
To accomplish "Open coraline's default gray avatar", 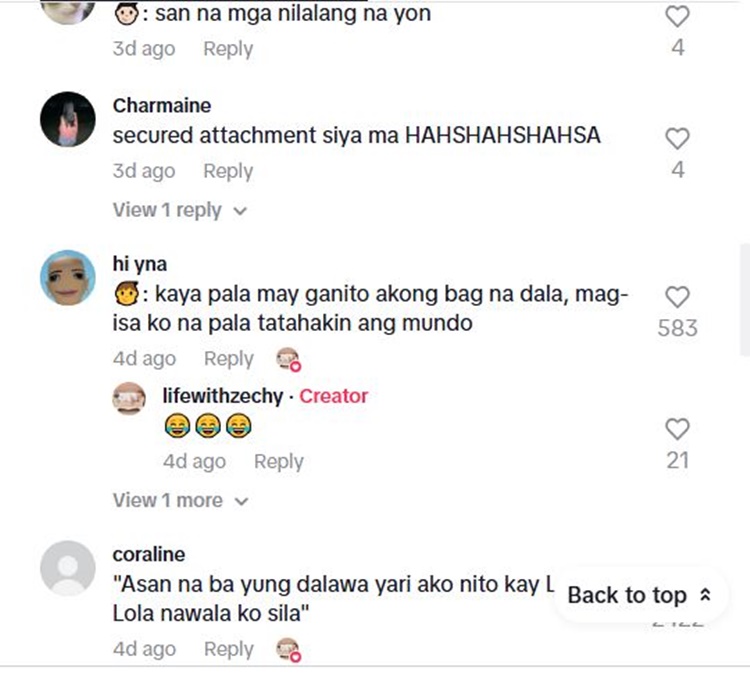I will (68, 568).
